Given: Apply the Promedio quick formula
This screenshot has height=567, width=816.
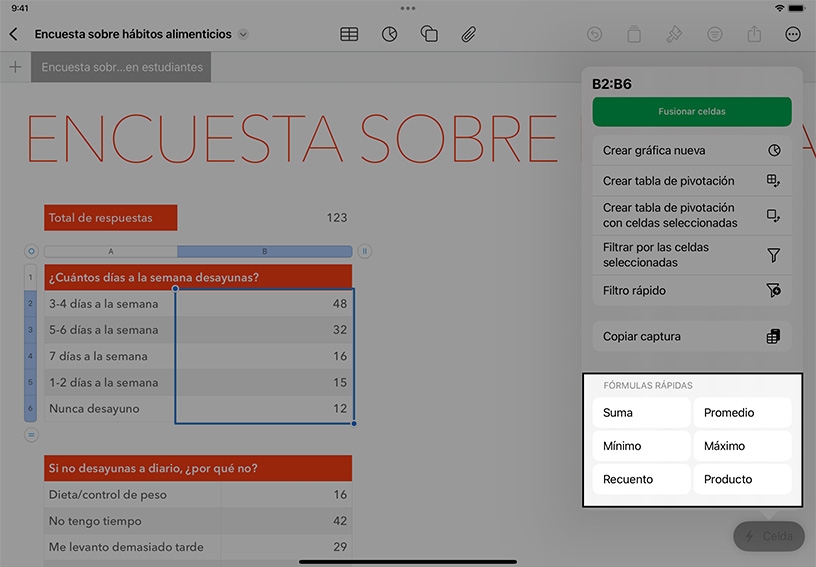Looking at the screenshot, I should tap(742, 413).
